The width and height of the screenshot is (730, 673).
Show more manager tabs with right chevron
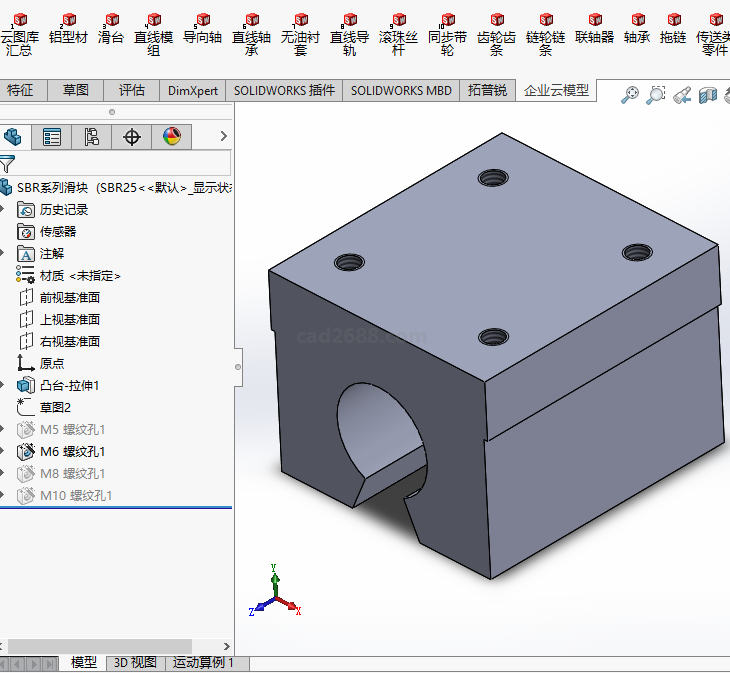(x=223, y=137)
